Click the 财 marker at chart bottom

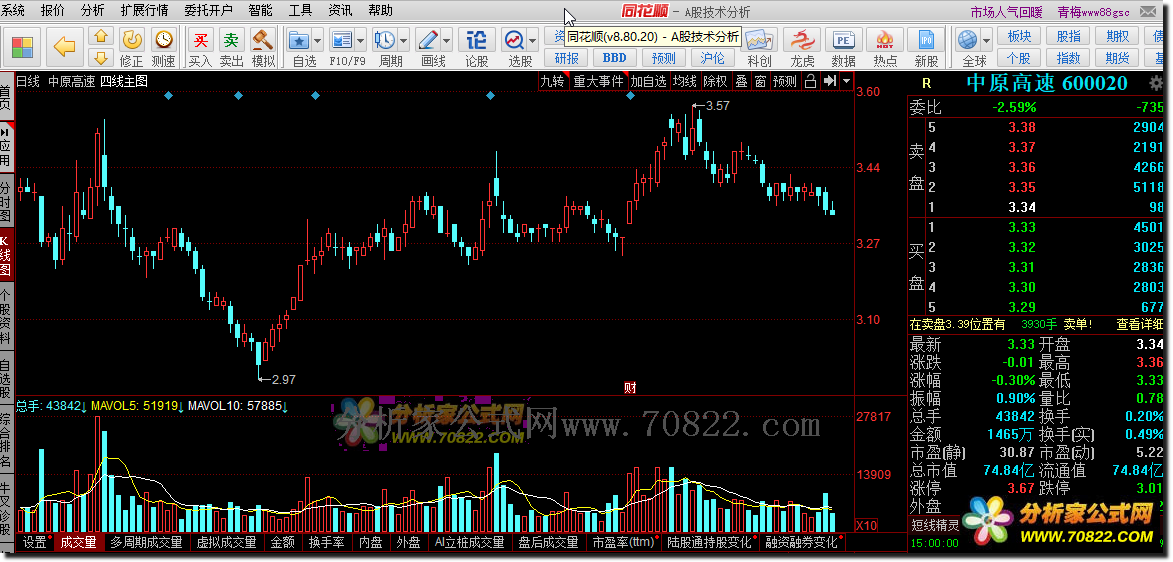point(630,387)
